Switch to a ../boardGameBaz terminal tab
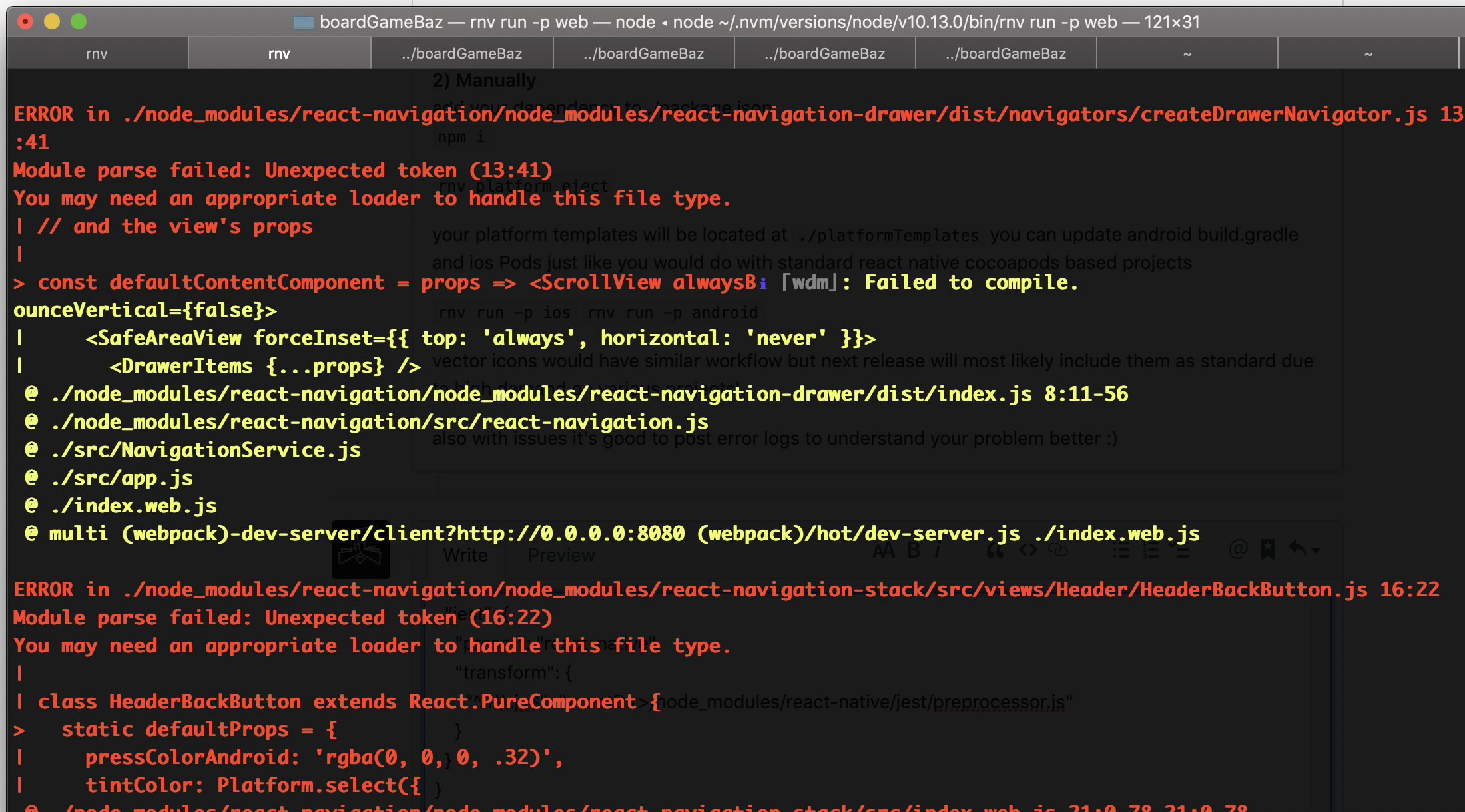Image resolution: width=1465 pixels, height=812 pixels. click(x=461, y=53)
